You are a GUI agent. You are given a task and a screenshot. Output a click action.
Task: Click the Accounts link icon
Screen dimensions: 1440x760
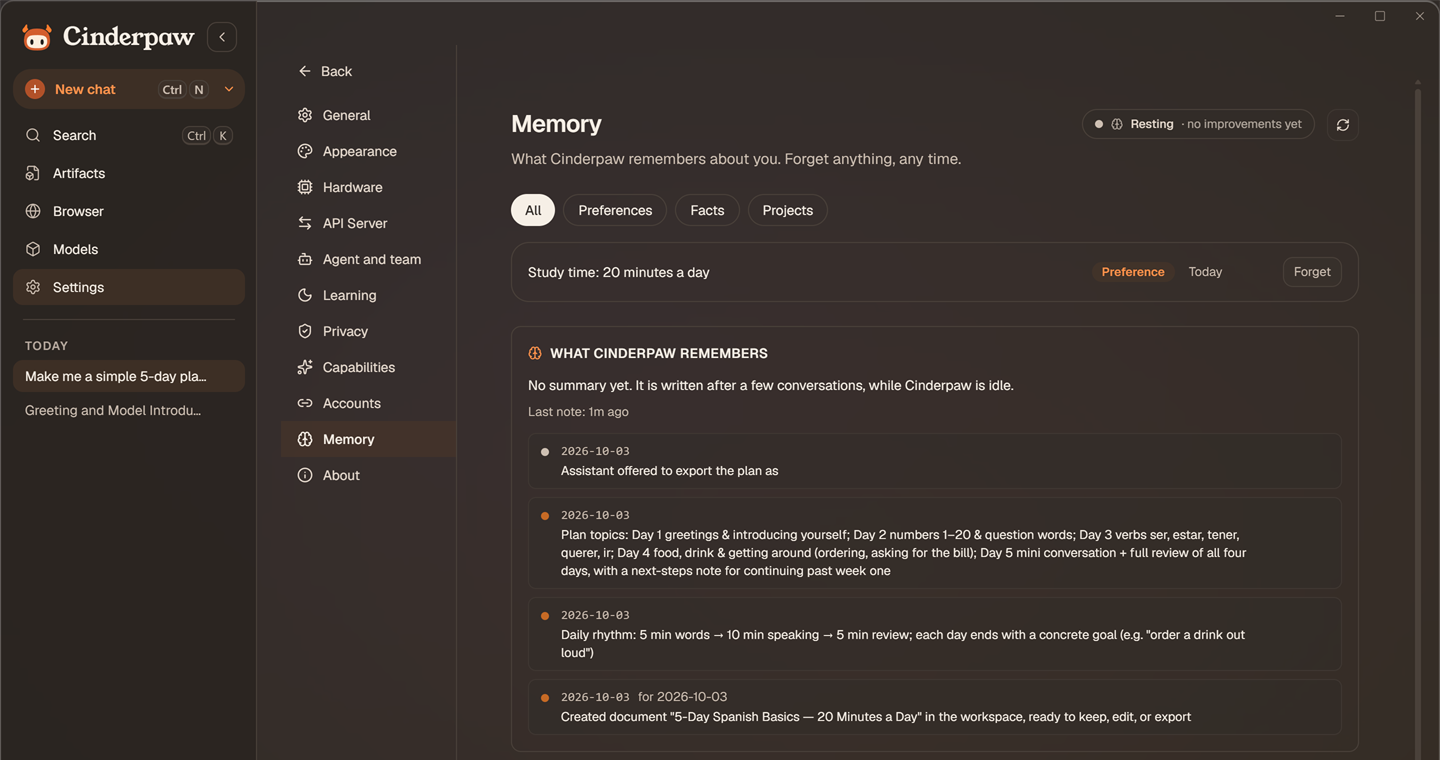305,403
